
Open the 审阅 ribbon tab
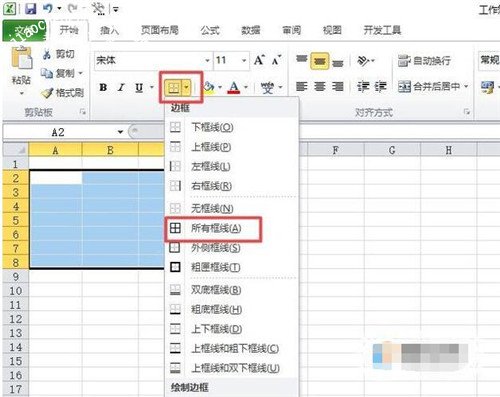tap(292, 30)
